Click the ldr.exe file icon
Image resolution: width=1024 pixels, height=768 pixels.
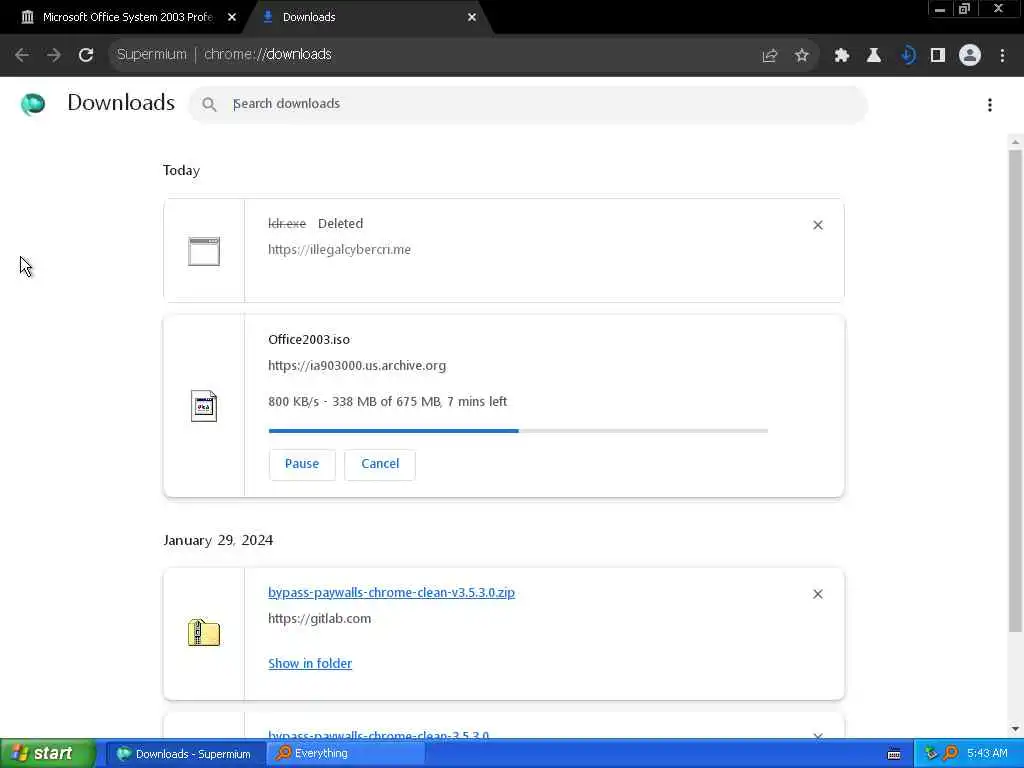point(204,251)
